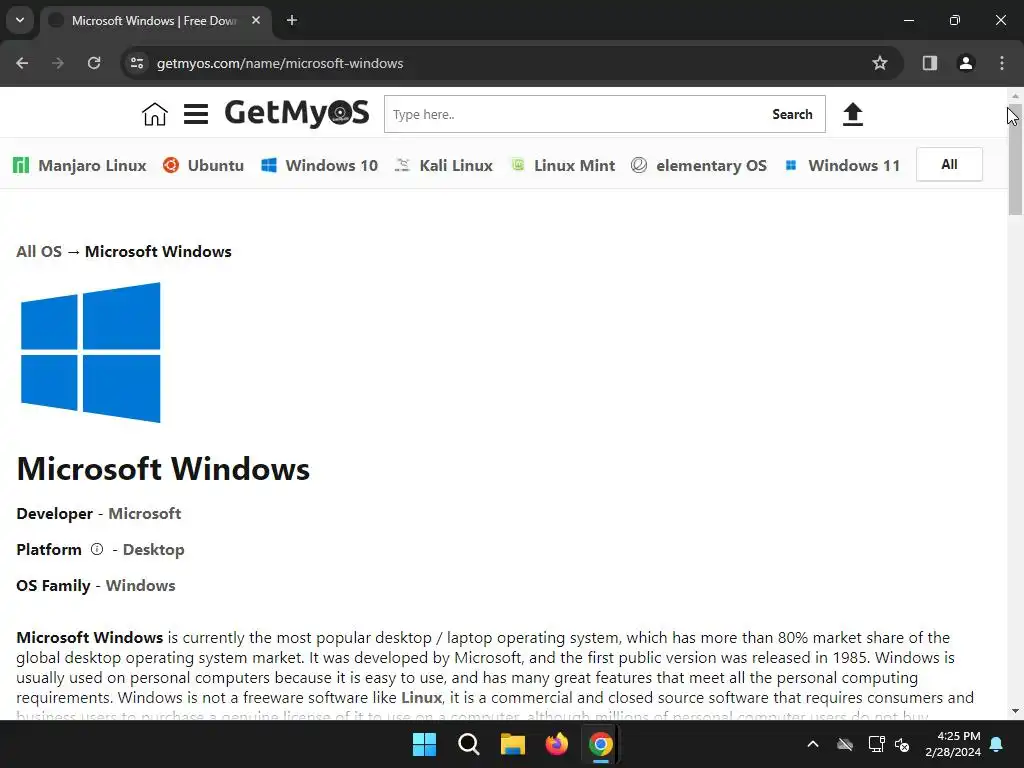Click the elementary OS logo icon
The image size is (1024, 768).
coord(639,165)
